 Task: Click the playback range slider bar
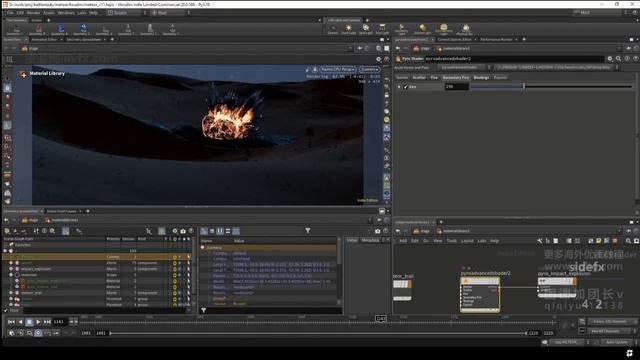pyautogui.click(x=318, y=333)
